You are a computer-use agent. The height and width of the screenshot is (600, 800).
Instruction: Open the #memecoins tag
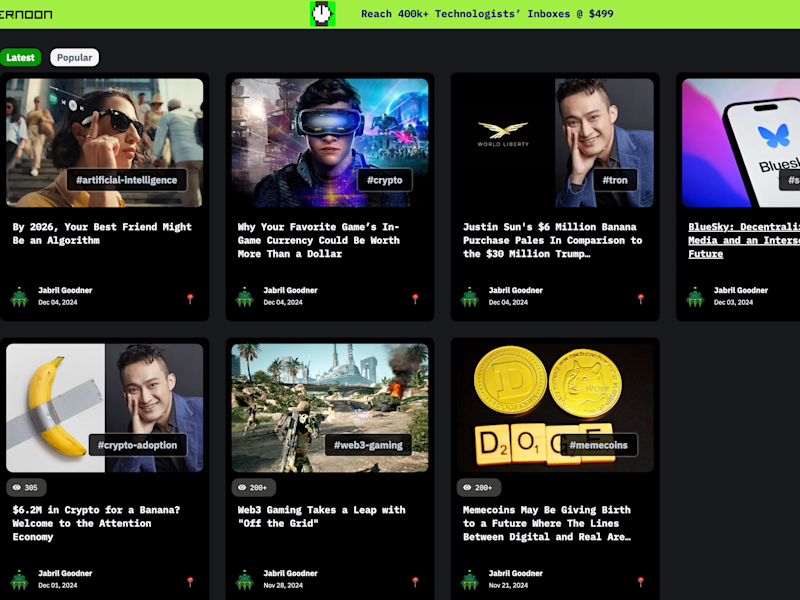coord(598,445)
